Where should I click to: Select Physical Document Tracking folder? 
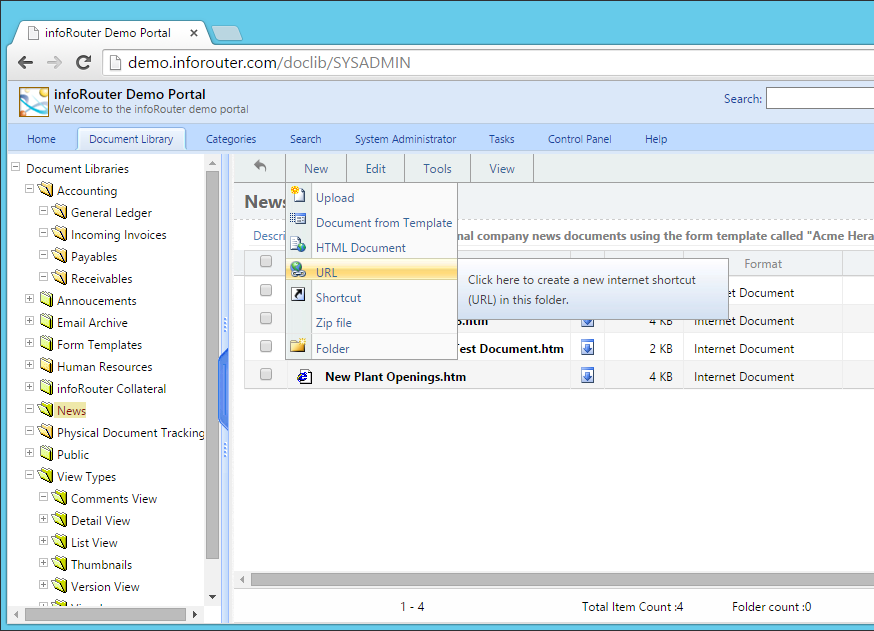point(130,433)
